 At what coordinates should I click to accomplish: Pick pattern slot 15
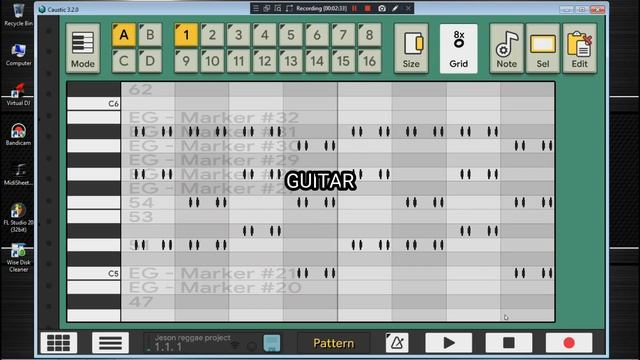click(343, 61)
